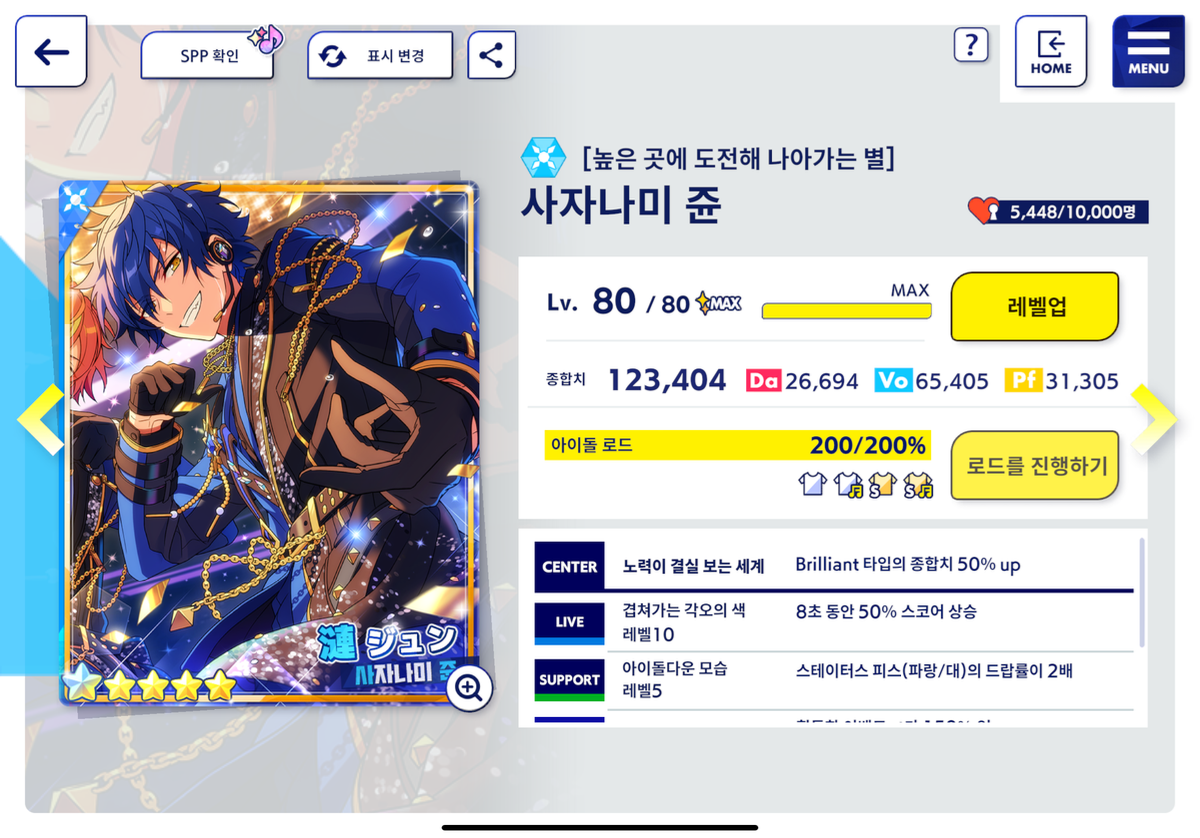Screen dimensions: 1200x838
Task: Open the MENU hamburger button
Action: (1148, 52)
